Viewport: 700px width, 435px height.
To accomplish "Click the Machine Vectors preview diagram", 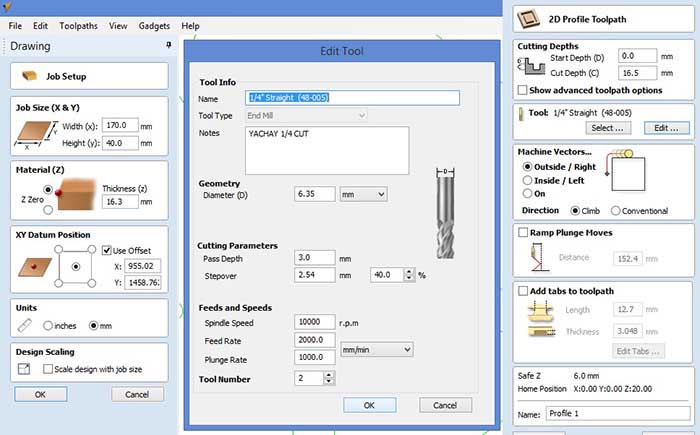I will (x=625, y=170).
